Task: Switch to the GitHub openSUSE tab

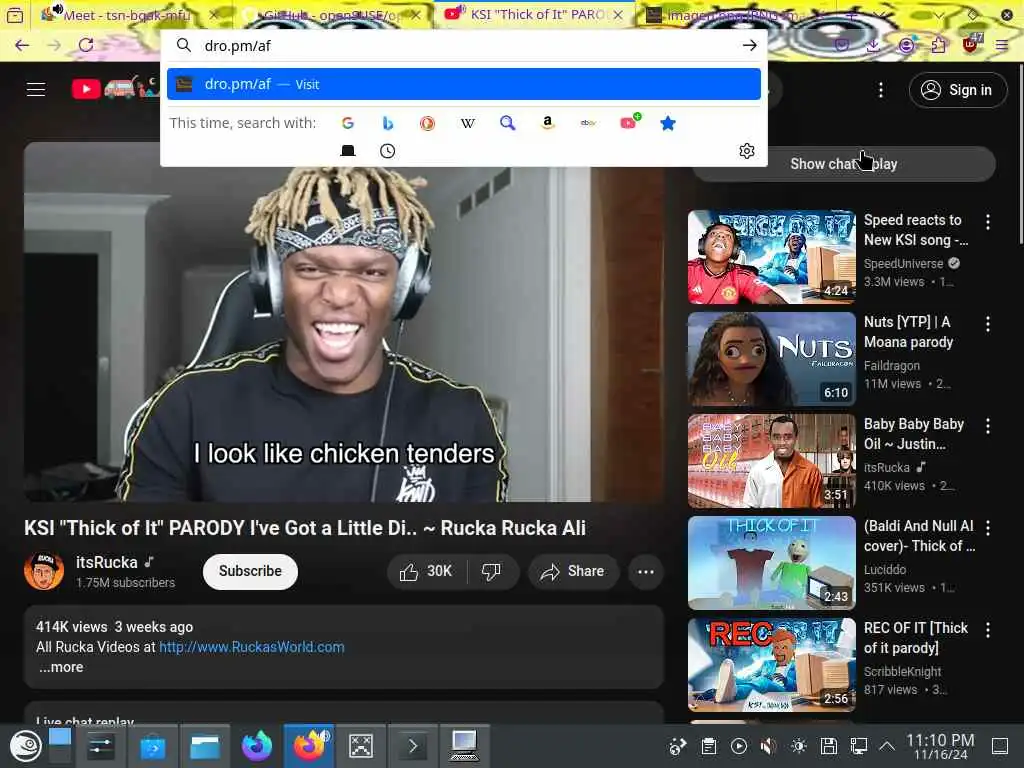Action: 333,14
